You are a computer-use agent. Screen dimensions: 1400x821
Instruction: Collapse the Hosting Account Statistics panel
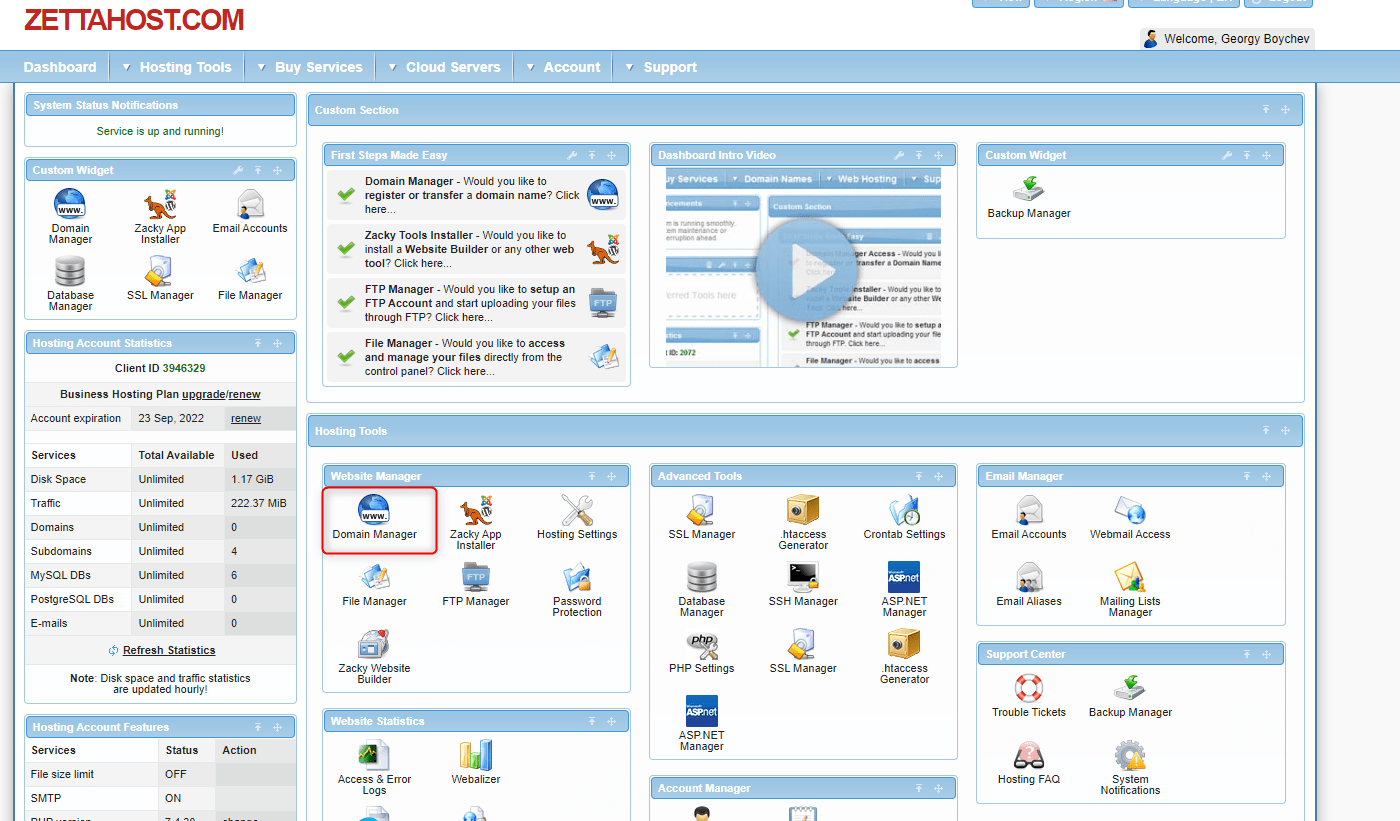point(257,343)
